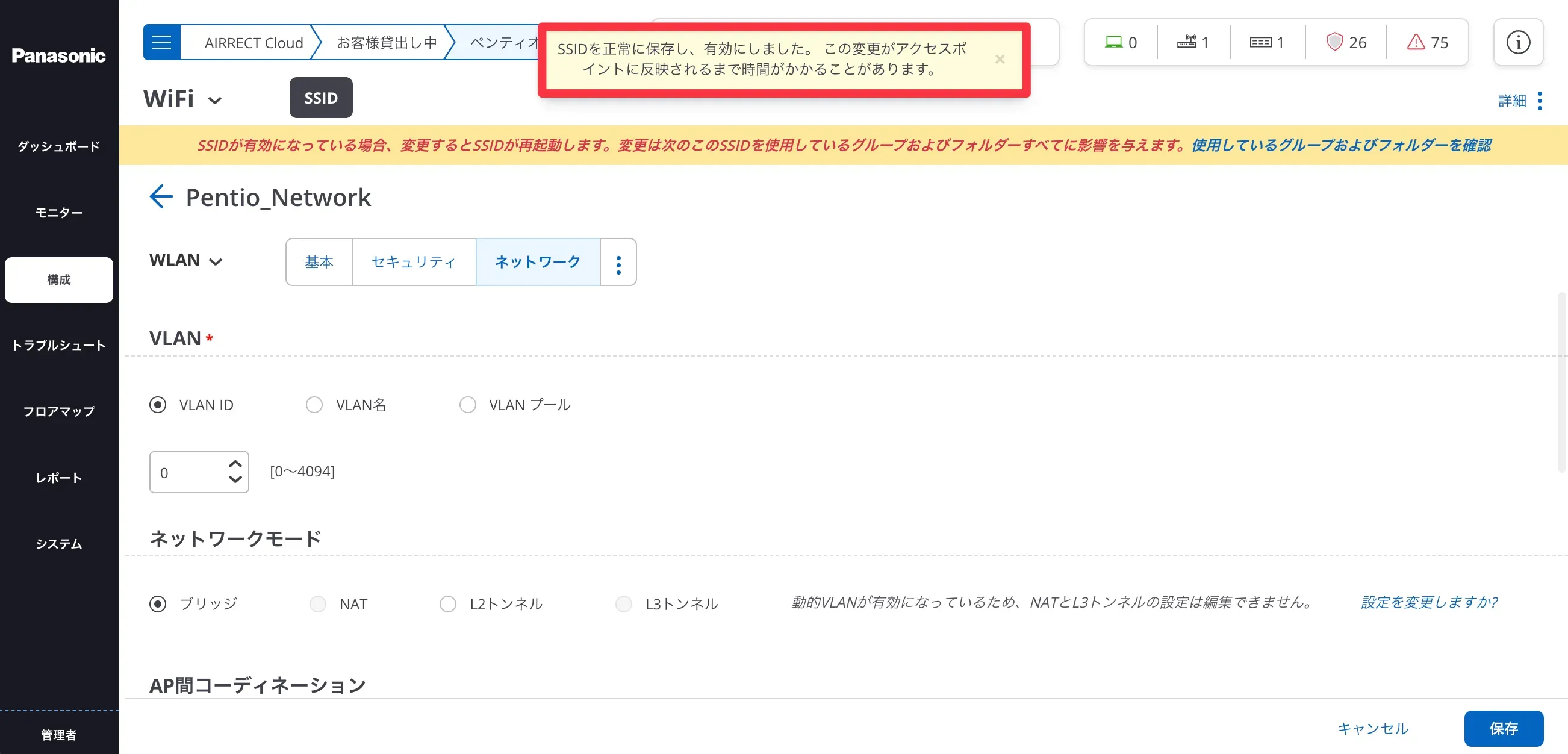The width and height of the screenshot is (1568, 754).
Task: Click the hamburger menu icon
Action: [x=161, y=42]
